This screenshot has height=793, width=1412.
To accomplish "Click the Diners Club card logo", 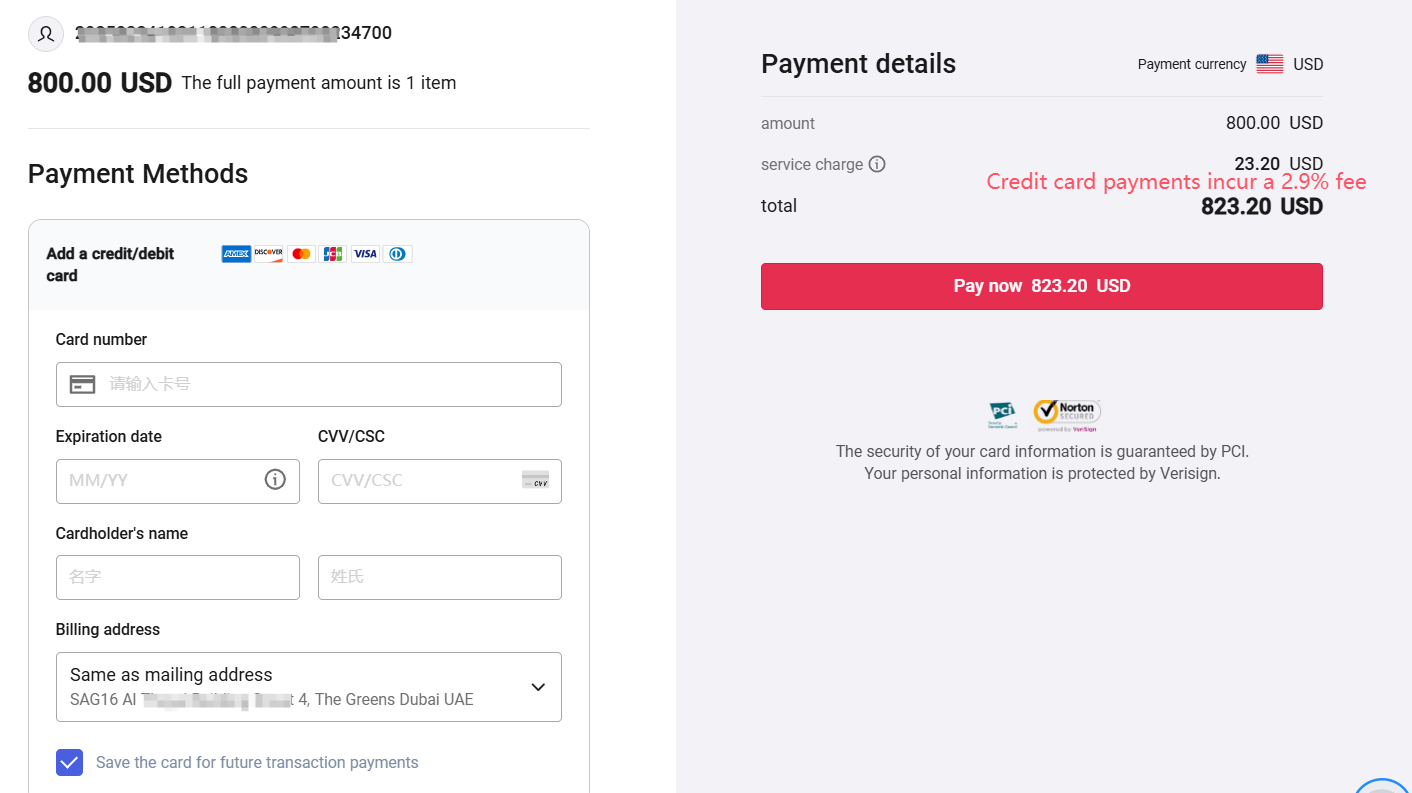I will pos(398,254).
